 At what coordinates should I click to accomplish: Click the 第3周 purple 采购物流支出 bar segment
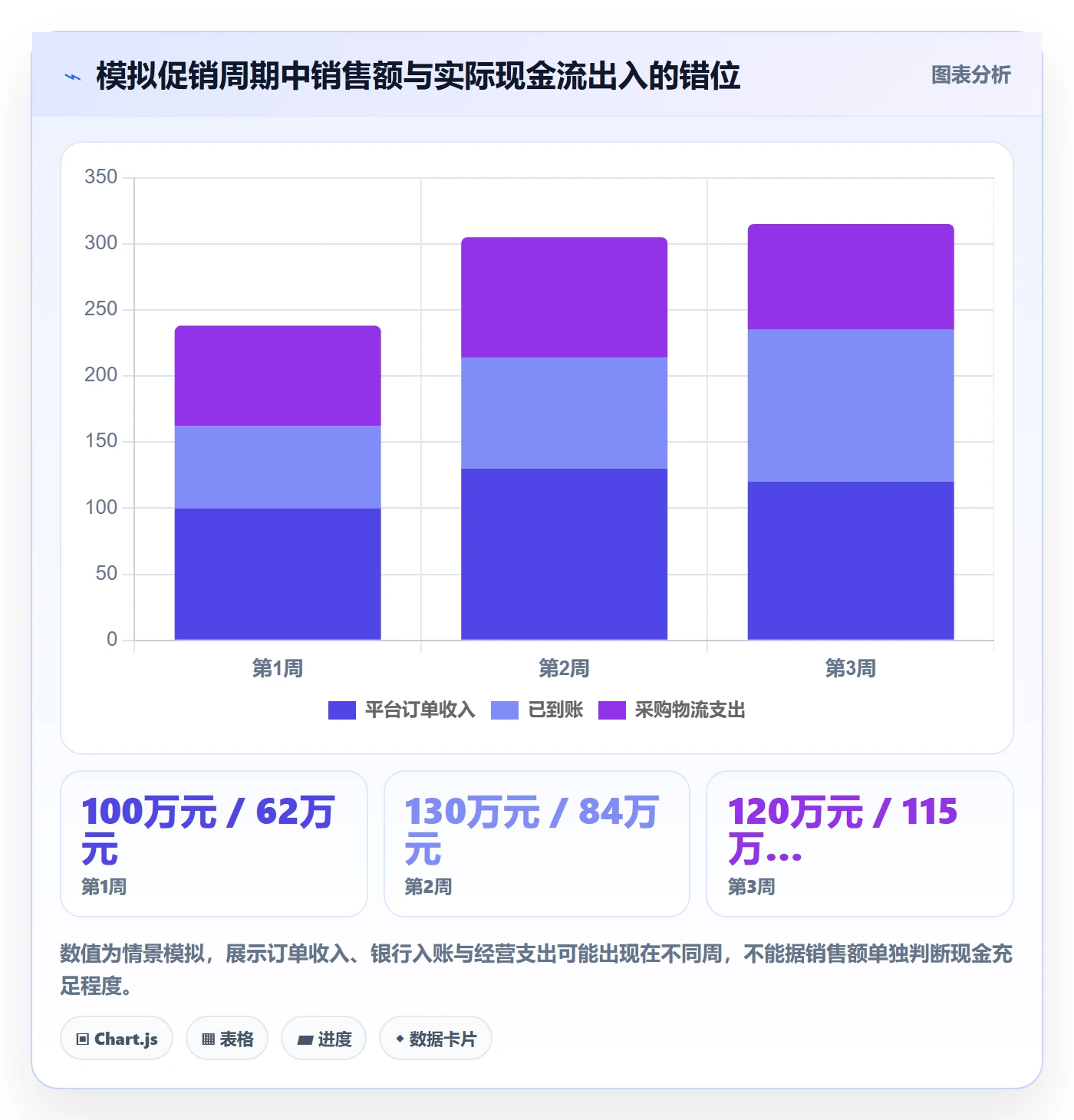851,277
